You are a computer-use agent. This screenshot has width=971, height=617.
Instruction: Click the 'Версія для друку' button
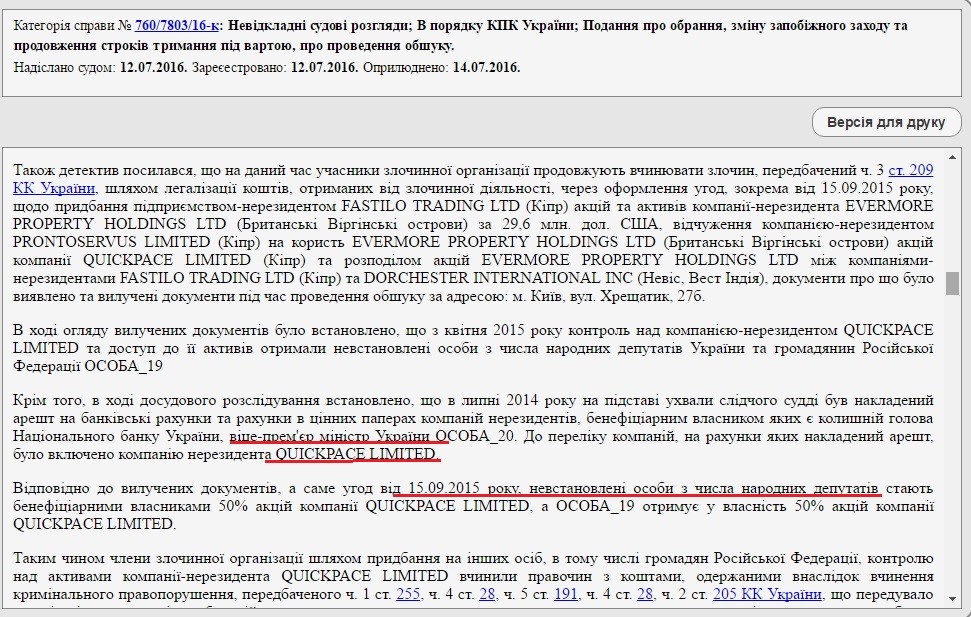click(x=886, y=122)
